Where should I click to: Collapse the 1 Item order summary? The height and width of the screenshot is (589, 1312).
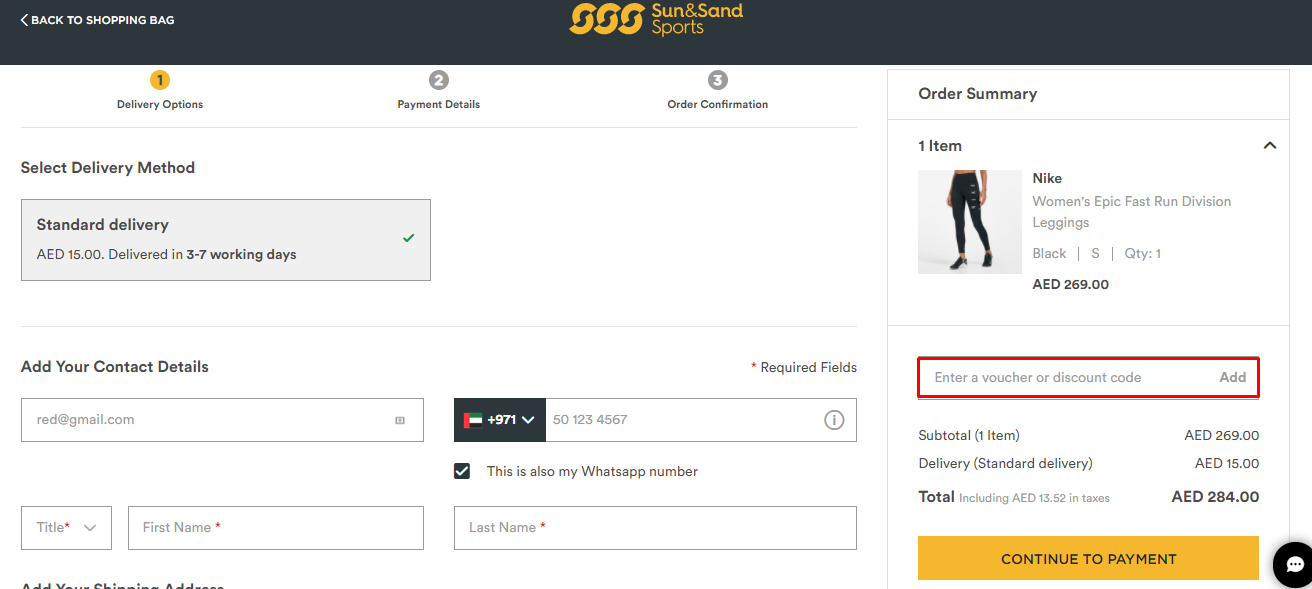tap(1270, 146)
